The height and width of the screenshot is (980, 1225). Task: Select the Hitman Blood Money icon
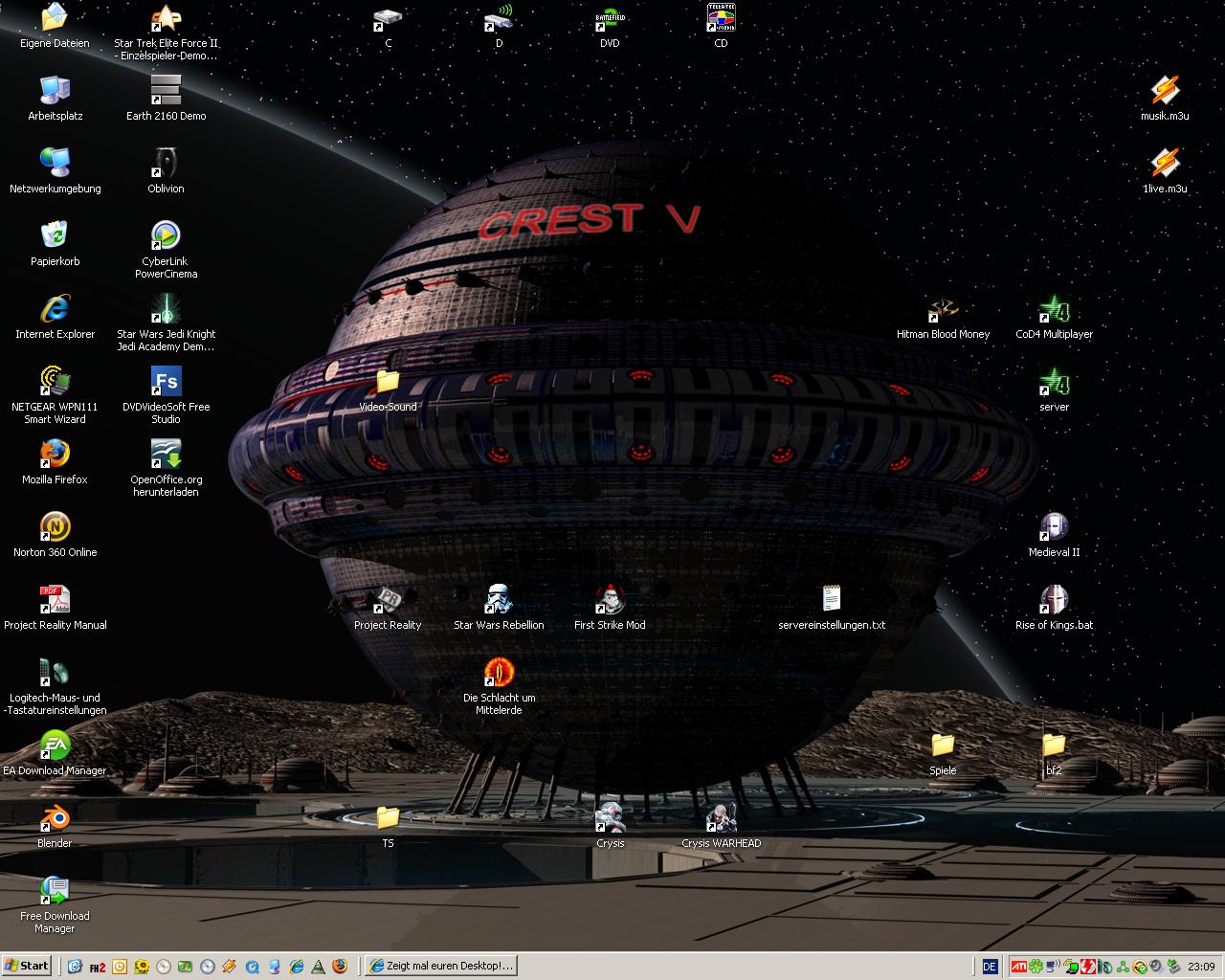point(943,310)
